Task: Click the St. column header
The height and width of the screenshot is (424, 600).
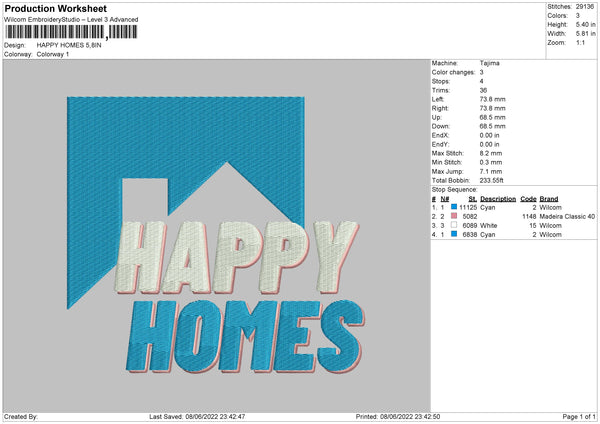Action: (x=473, y=199)
